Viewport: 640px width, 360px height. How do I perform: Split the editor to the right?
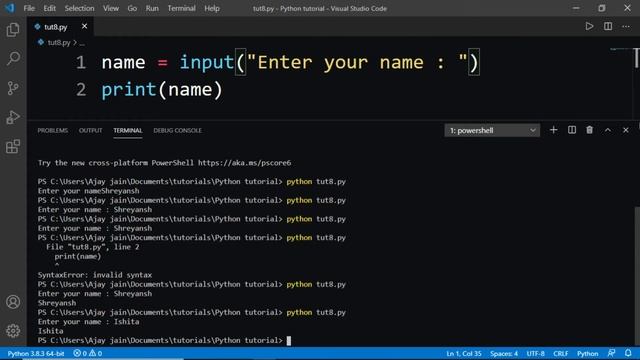(608, 27)
